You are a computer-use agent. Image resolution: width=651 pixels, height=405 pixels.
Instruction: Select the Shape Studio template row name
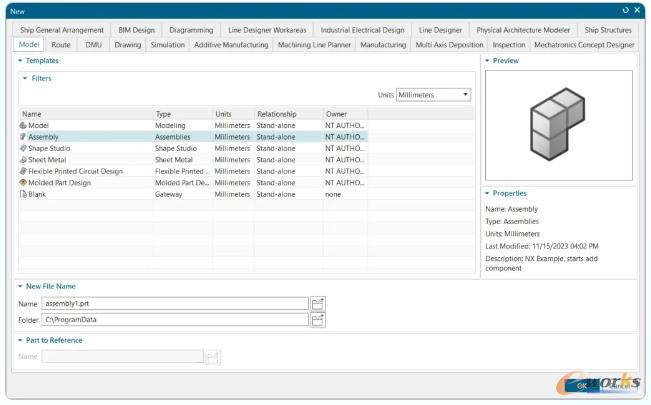49,148
